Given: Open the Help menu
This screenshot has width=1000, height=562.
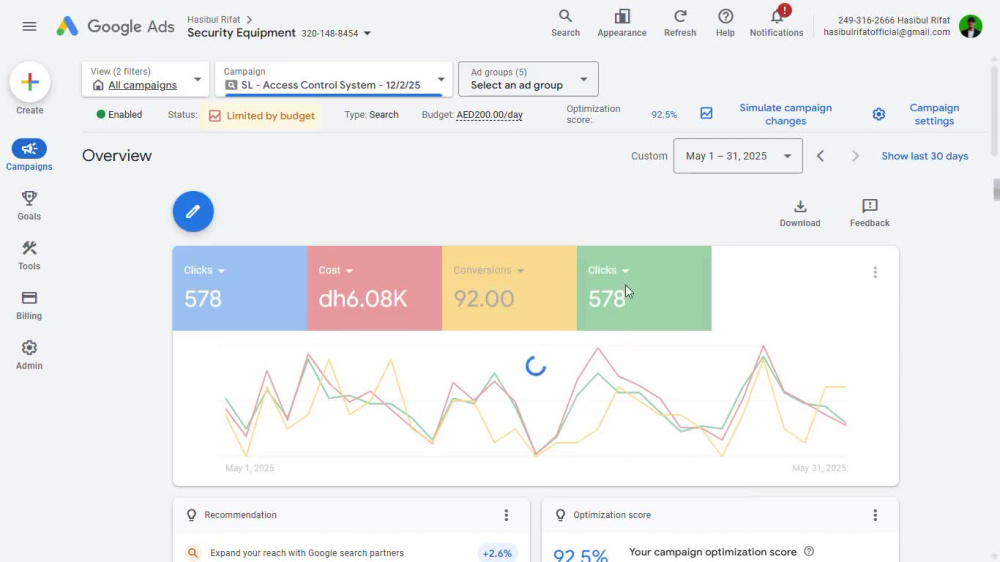Looking at the screenshot, I should tap(725, 23).
